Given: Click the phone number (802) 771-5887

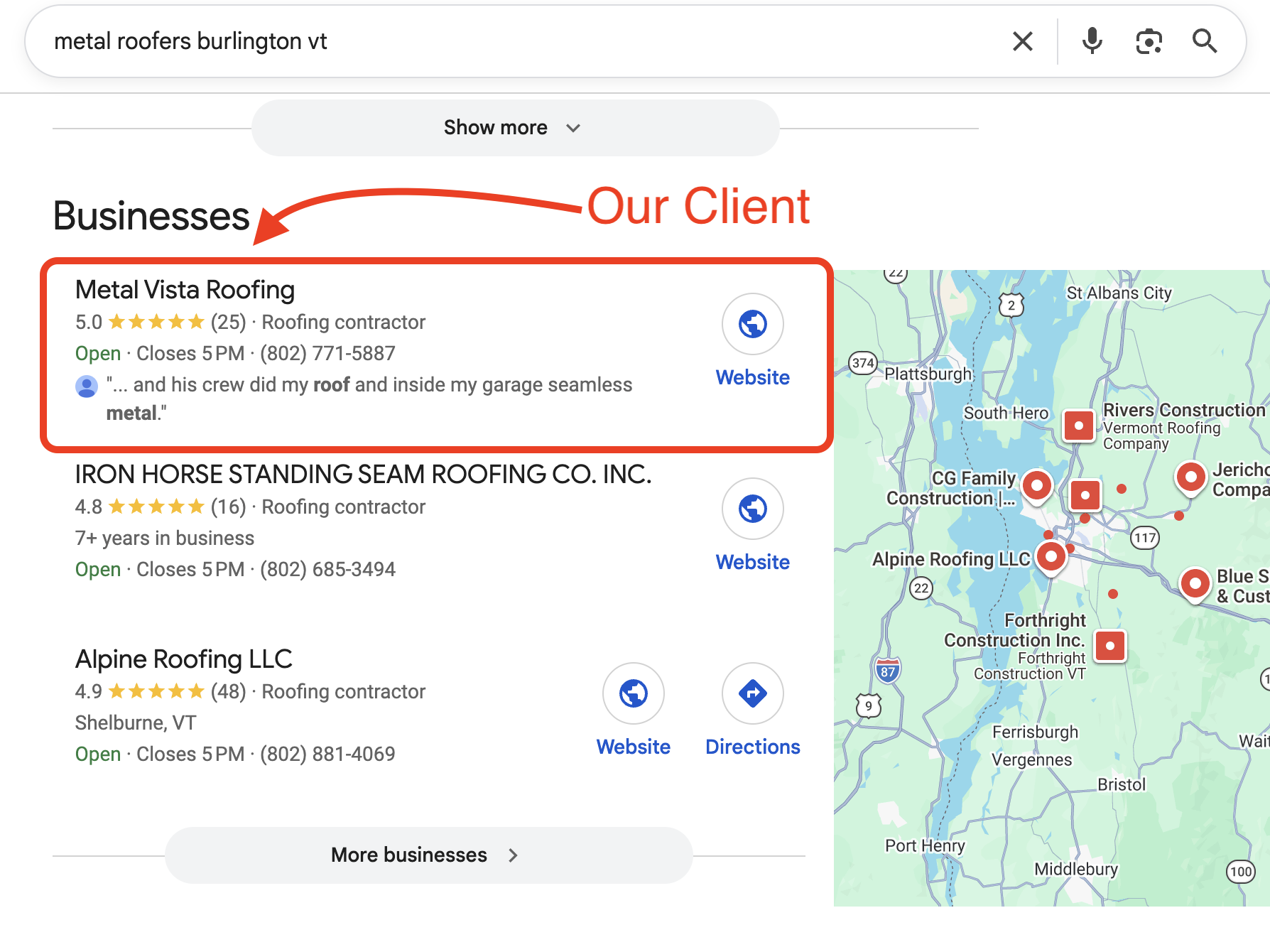Looking at the screenshot, I should coord(327,354).
